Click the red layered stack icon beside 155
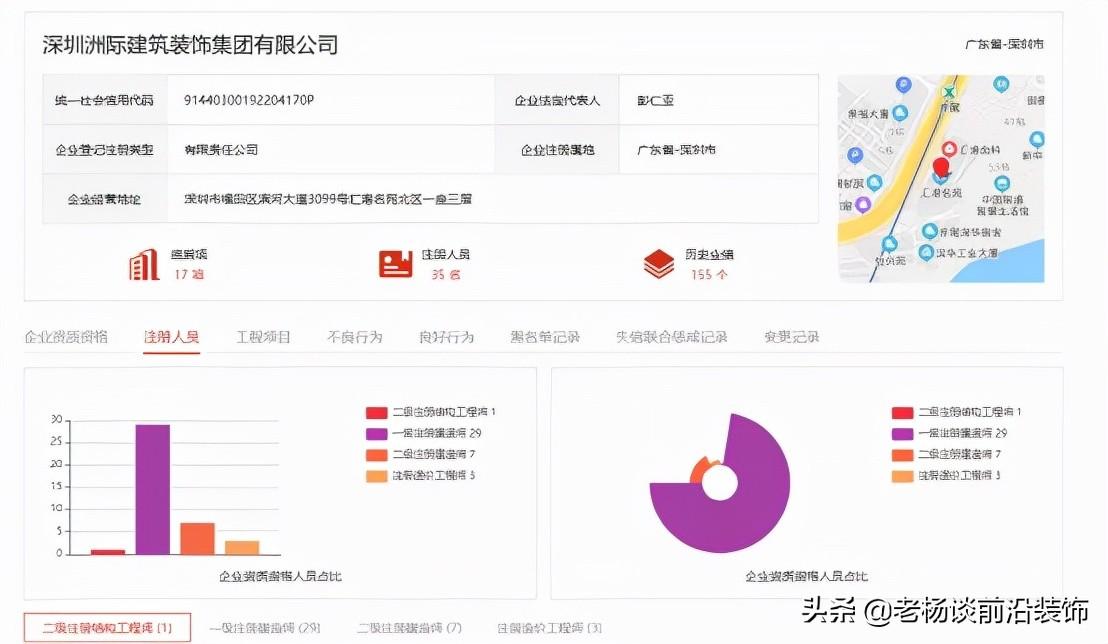Screen dimensions: 1108x644 coord(659,264)
